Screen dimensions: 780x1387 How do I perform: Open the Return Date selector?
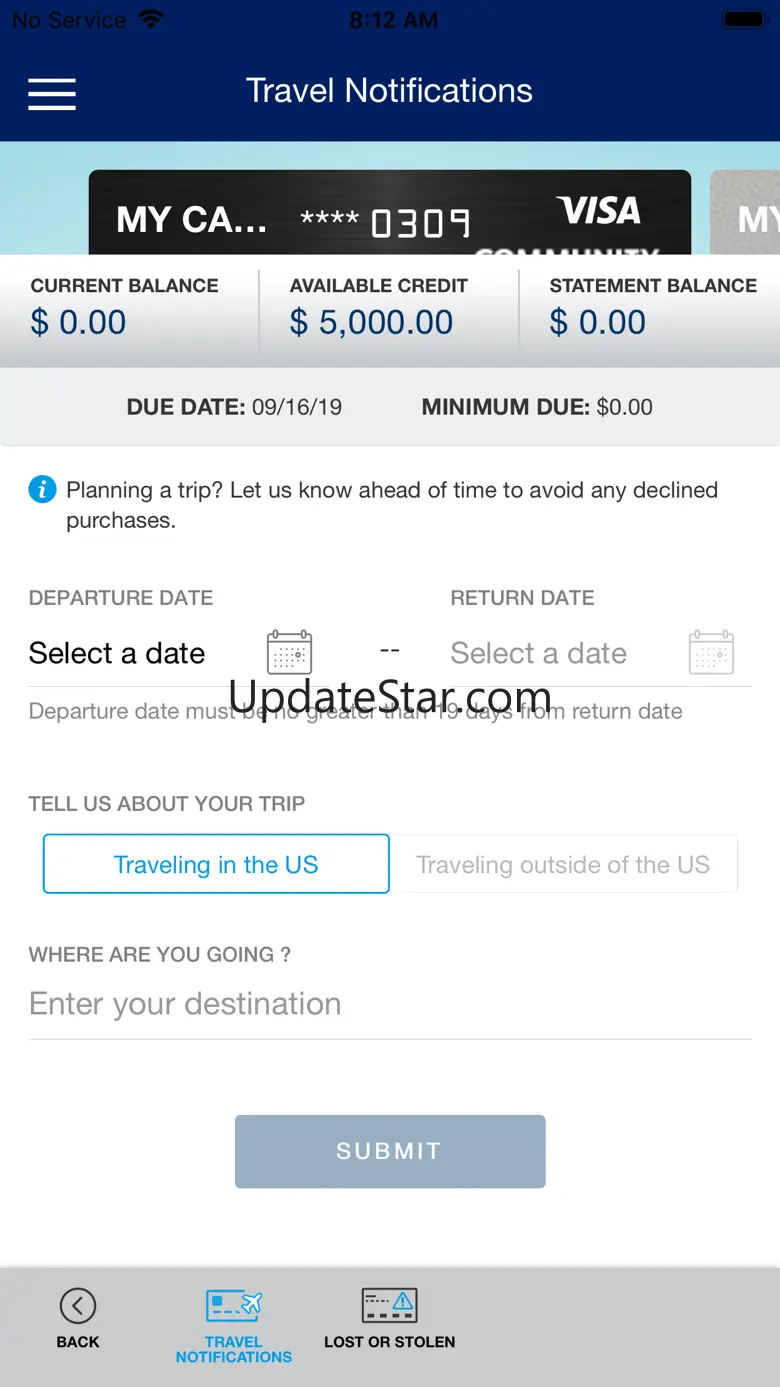pos(539,654)
